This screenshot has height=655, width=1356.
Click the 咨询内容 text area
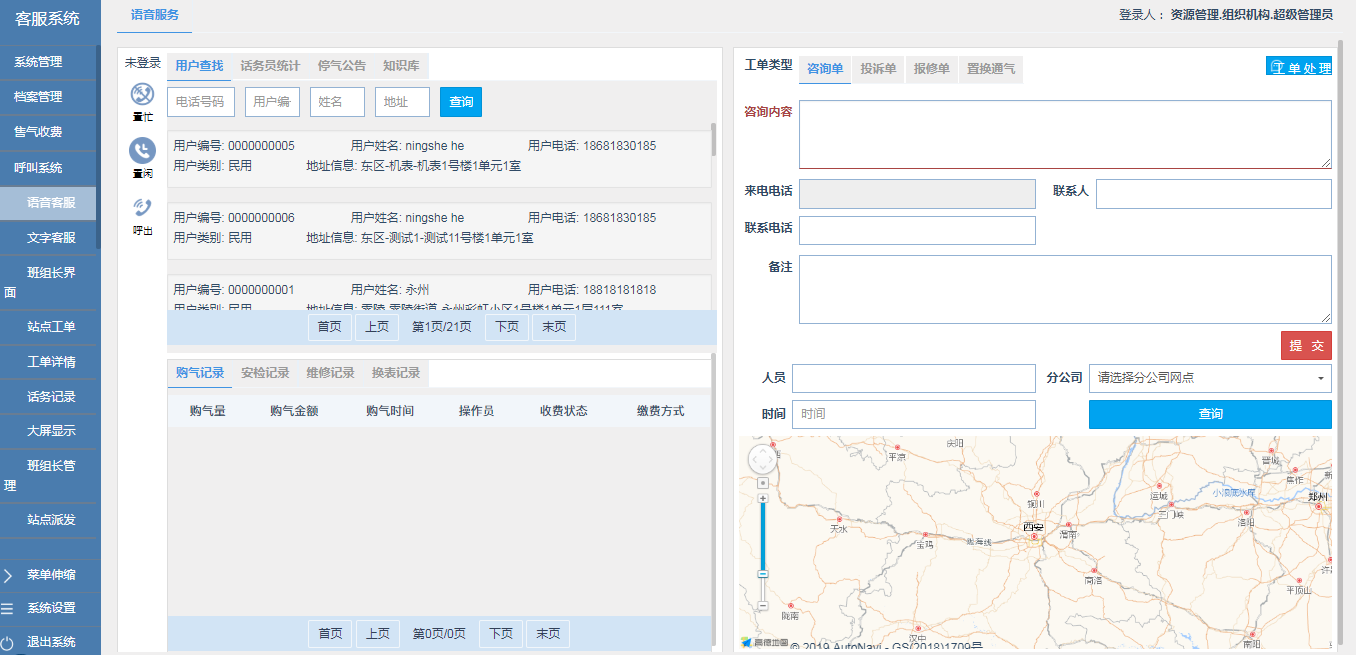click(x=1065, y=134)
